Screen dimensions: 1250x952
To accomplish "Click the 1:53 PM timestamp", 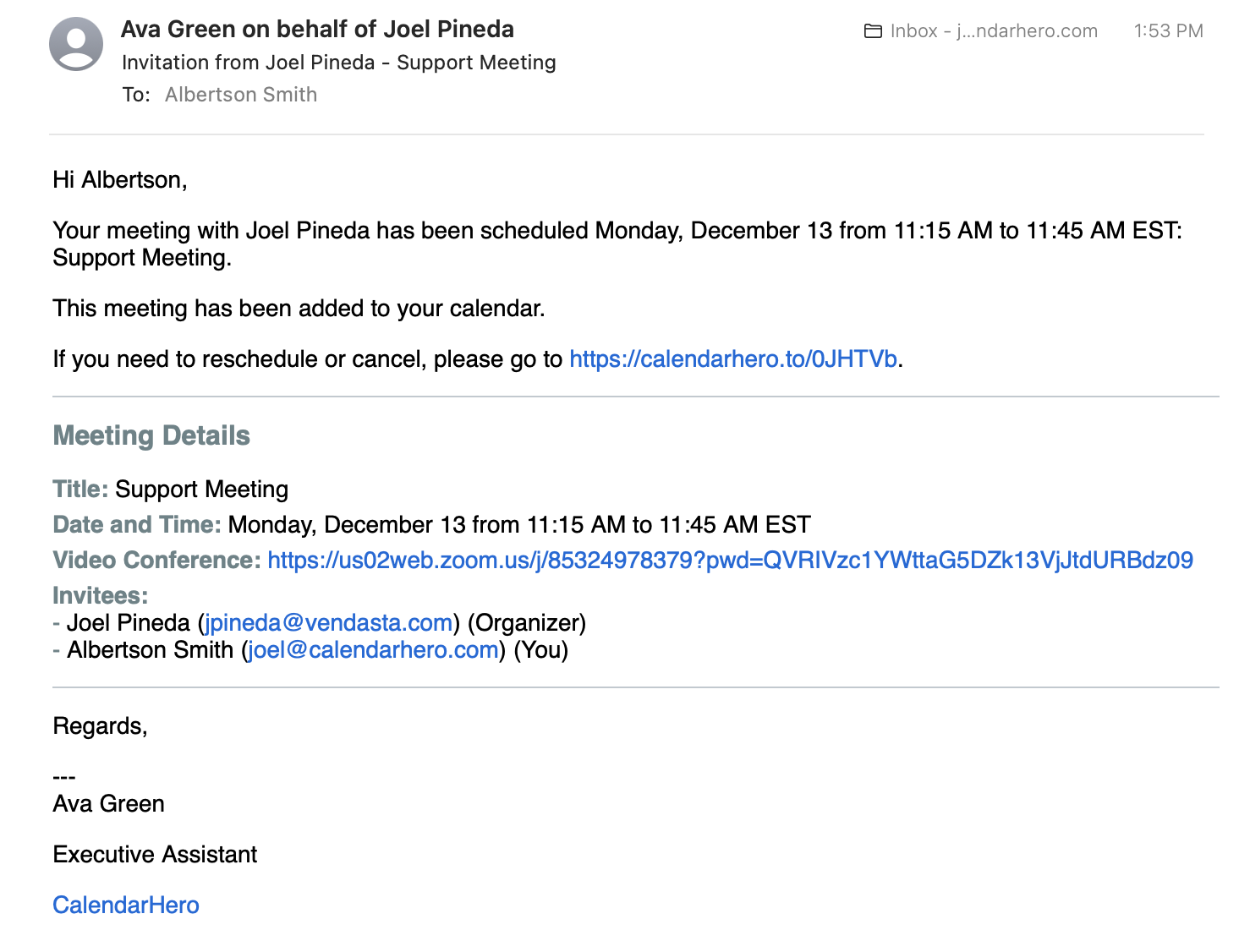I will 1168,31.
